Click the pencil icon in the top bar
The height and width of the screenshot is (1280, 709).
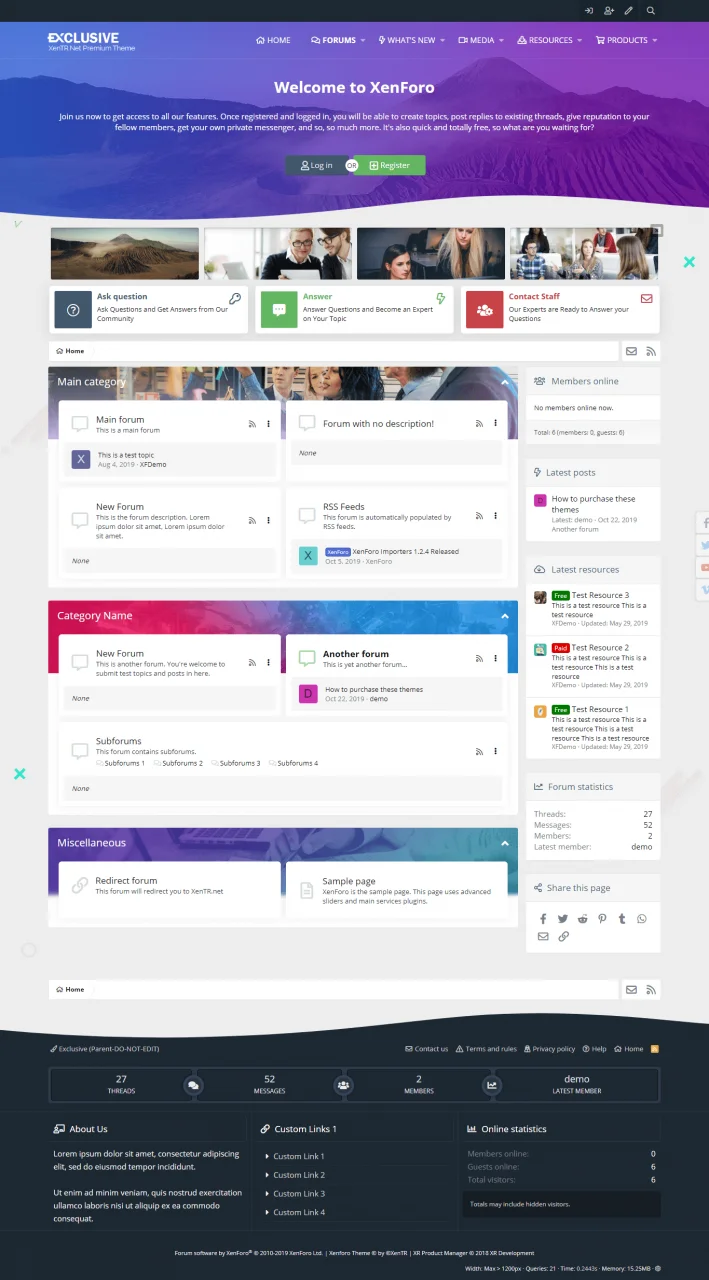tap(629, 11)
